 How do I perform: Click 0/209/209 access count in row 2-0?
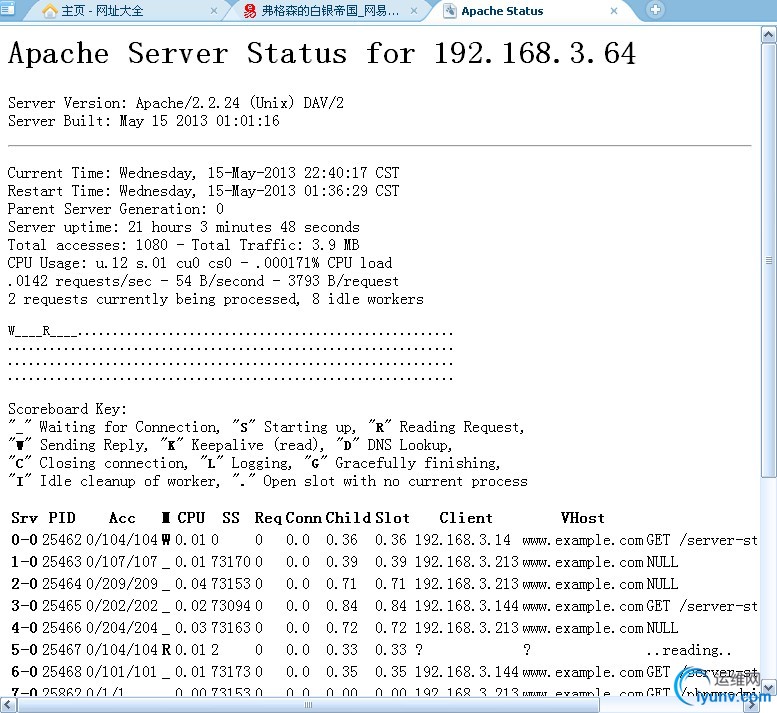pyautogui.click(x=122, y=584)
